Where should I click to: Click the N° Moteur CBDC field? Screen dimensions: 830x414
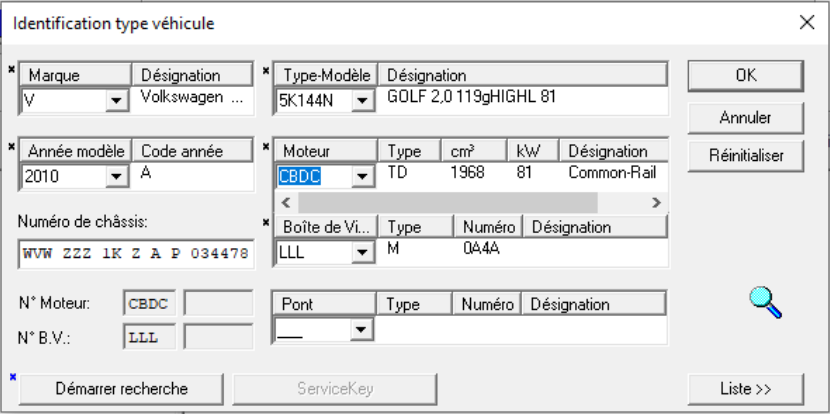click(x=149, y=303)
